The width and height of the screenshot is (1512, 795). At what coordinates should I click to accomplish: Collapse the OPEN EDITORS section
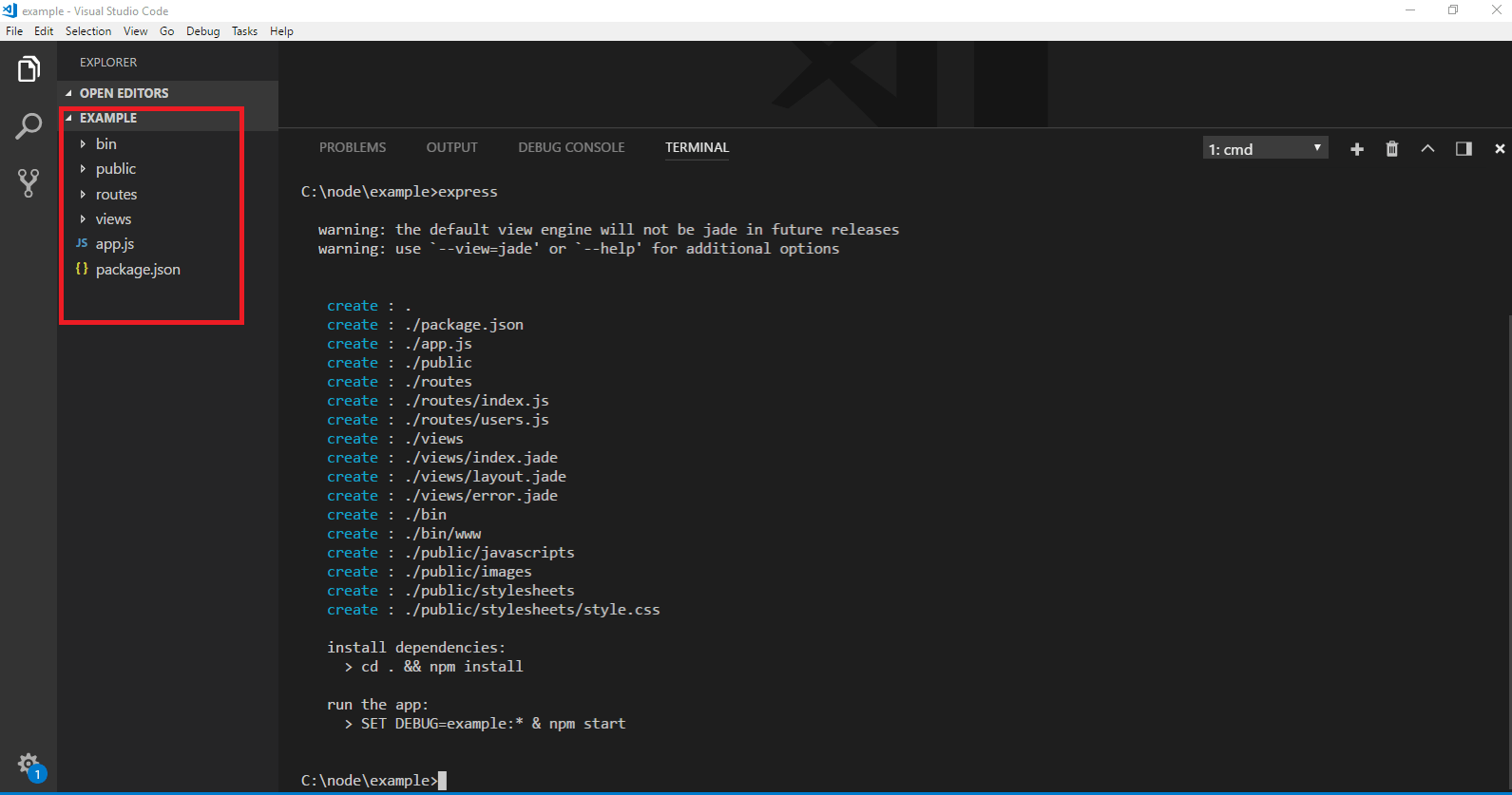click(x=68, y=93)
